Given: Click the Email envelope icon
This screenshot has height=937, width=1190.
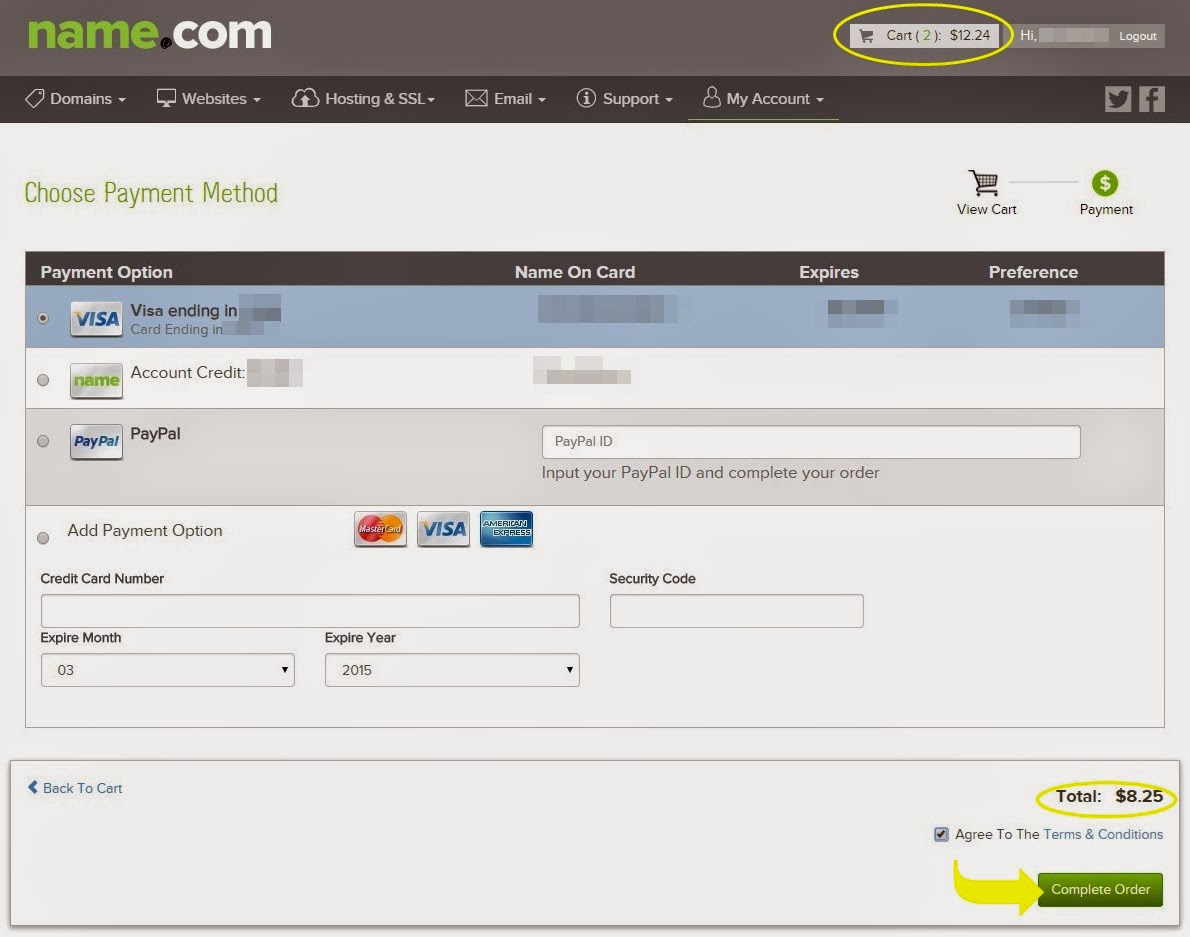Looking at the screenshot, I should point(476,98).
